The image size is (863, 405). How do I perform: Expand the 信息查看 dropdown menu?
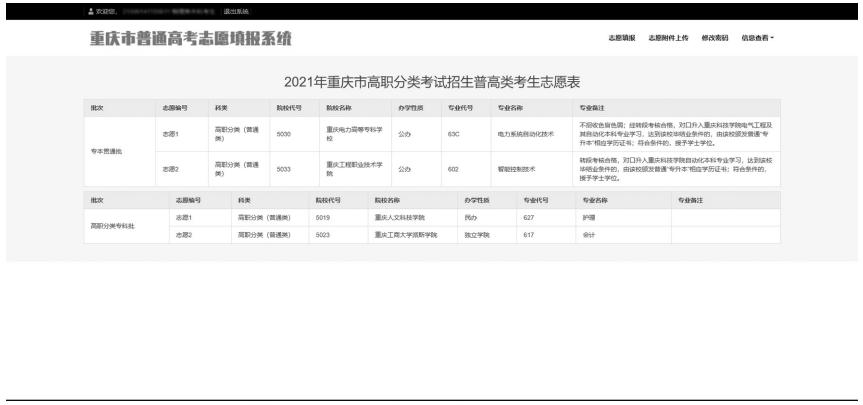[x=758, y=38]
